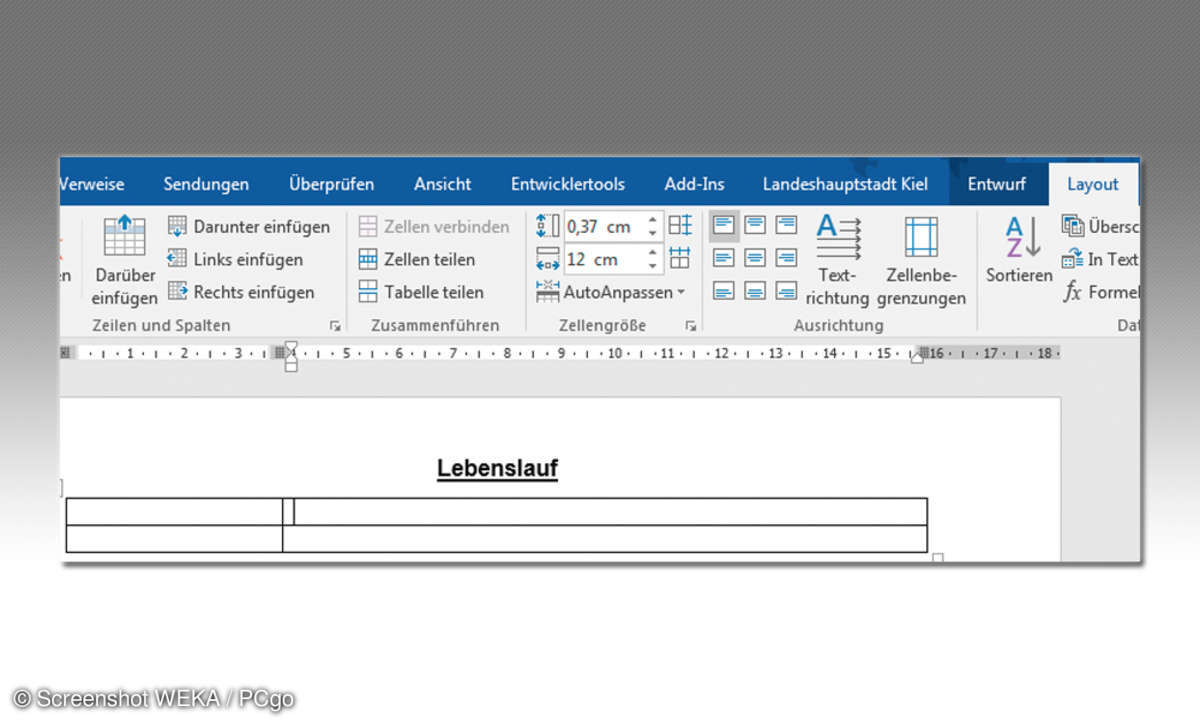Image resolution: width=1200 pixels, height=720 pixels.
Task: Click the bottom-left table cell
Action: click(x=174, y=538)
